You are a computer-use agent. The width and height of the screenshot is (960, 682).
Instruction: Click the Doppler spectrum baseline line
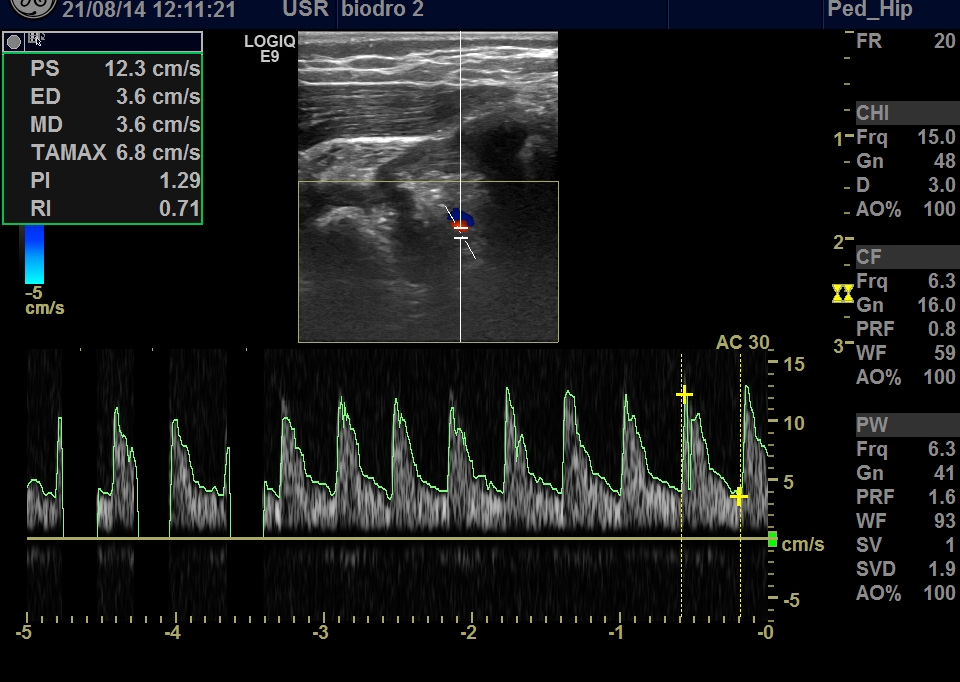400,539
